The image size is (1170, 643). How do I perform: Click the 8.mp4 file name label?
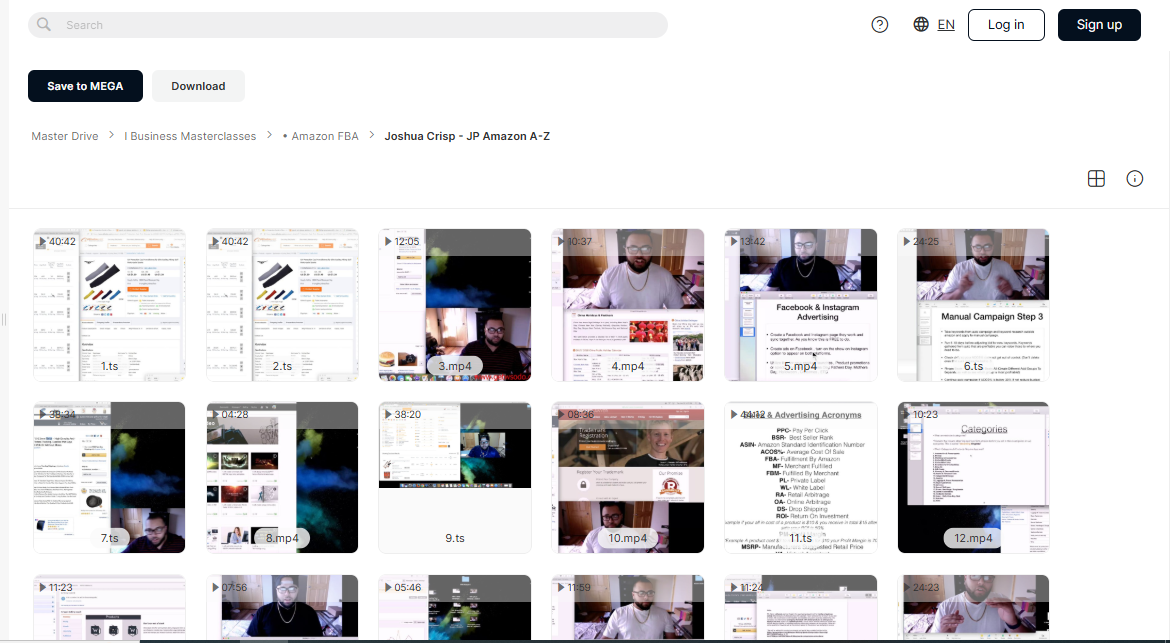[x=282, y=538]
